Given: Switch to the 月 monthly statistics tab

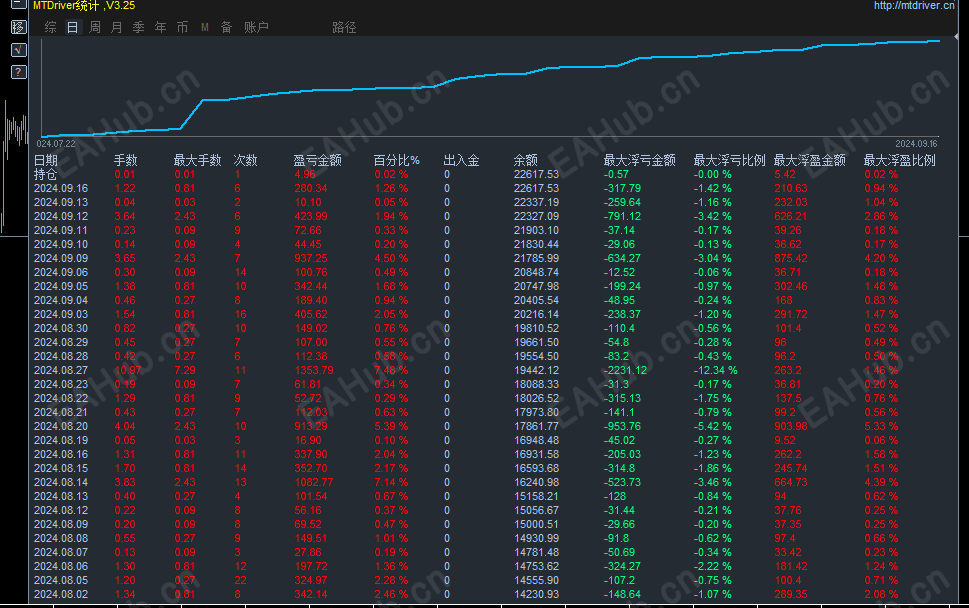Looking at the screenshot, I should [x=115, y=28].
